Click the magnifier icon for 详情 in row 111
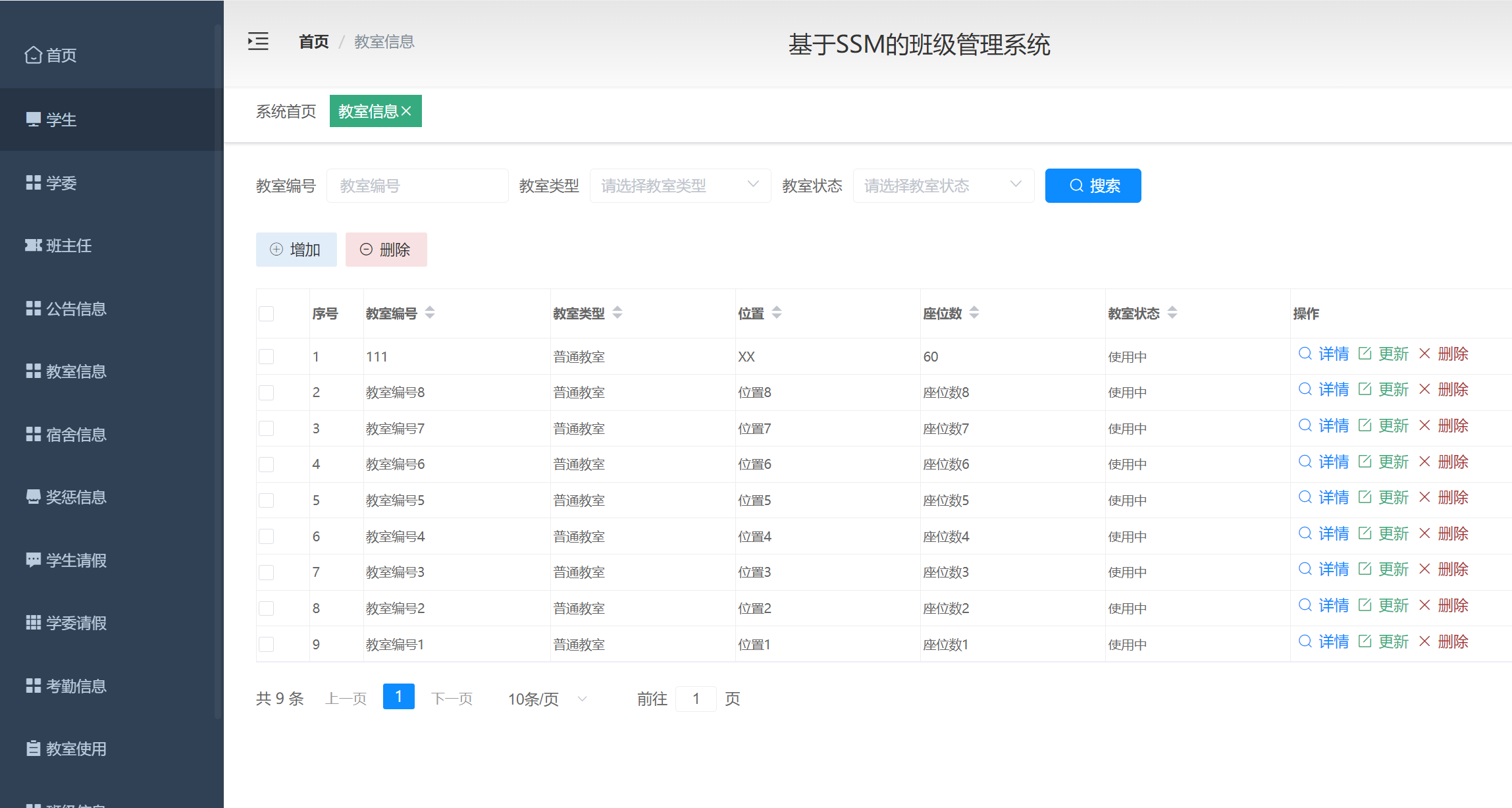The width and height of the screenshot is (1512, 808). coord(1305,354)
